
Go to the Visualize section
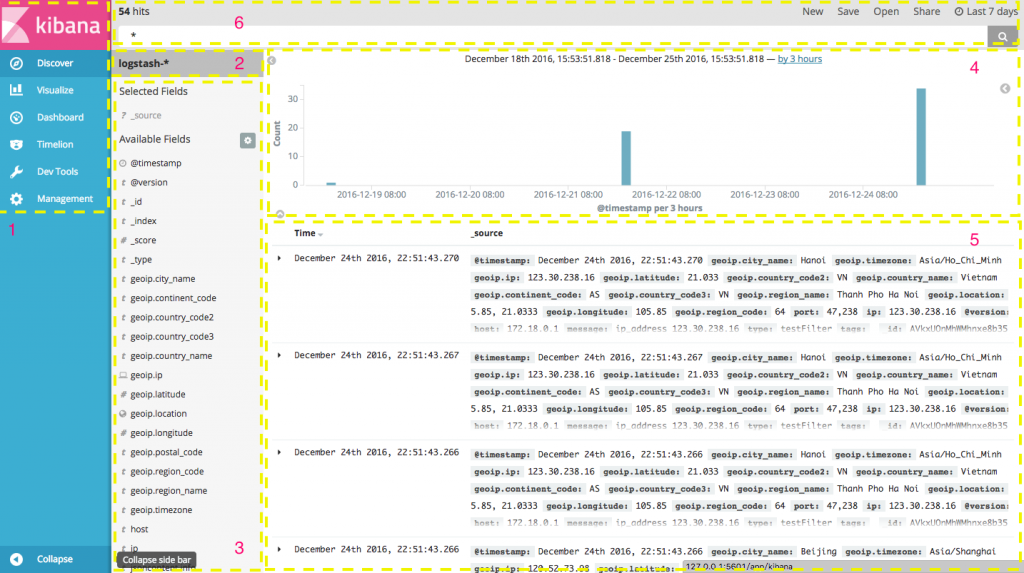(x=55, y=90)
